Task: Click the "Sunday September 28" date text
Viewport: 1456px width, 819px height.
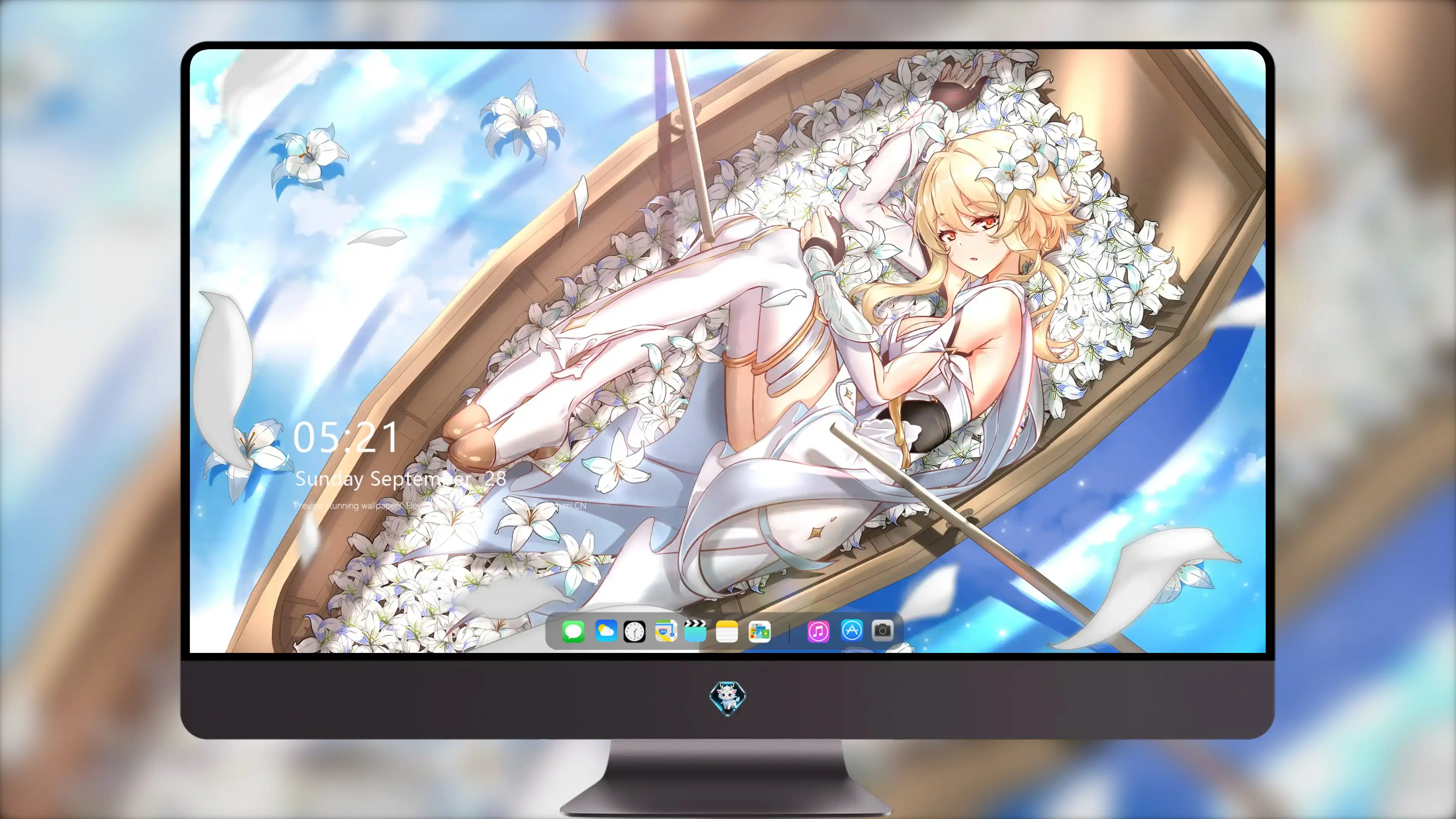Action: coord(401,479)
